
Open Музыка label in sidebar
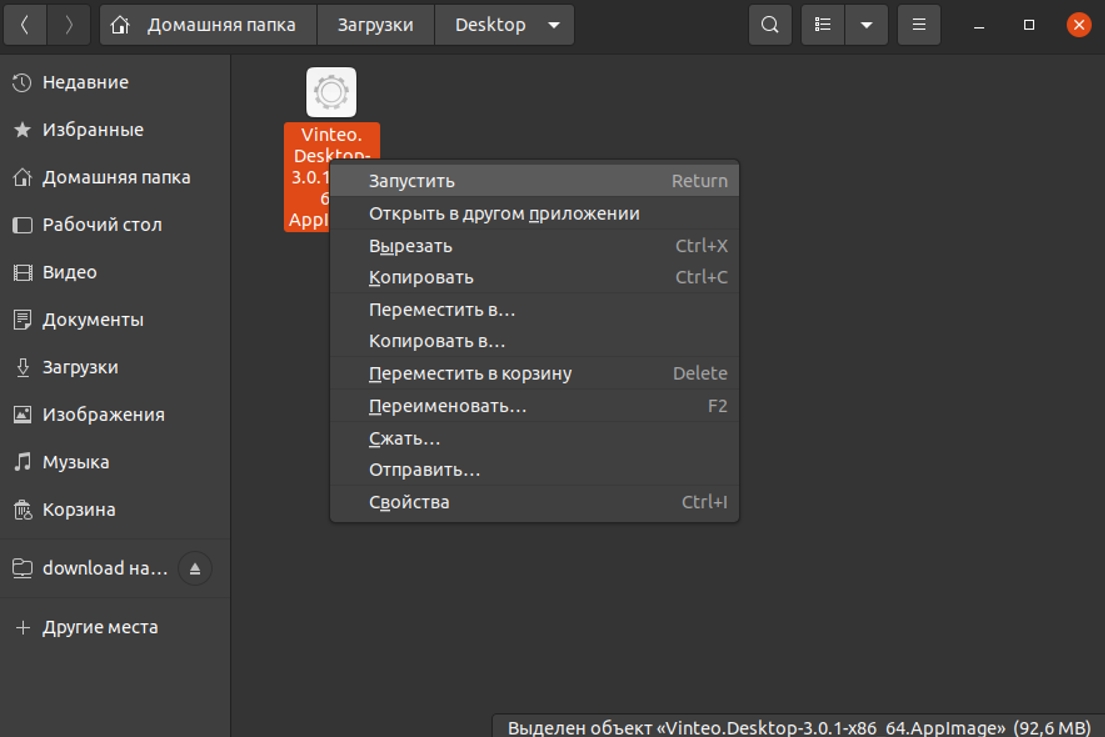(x=76, y=462)
